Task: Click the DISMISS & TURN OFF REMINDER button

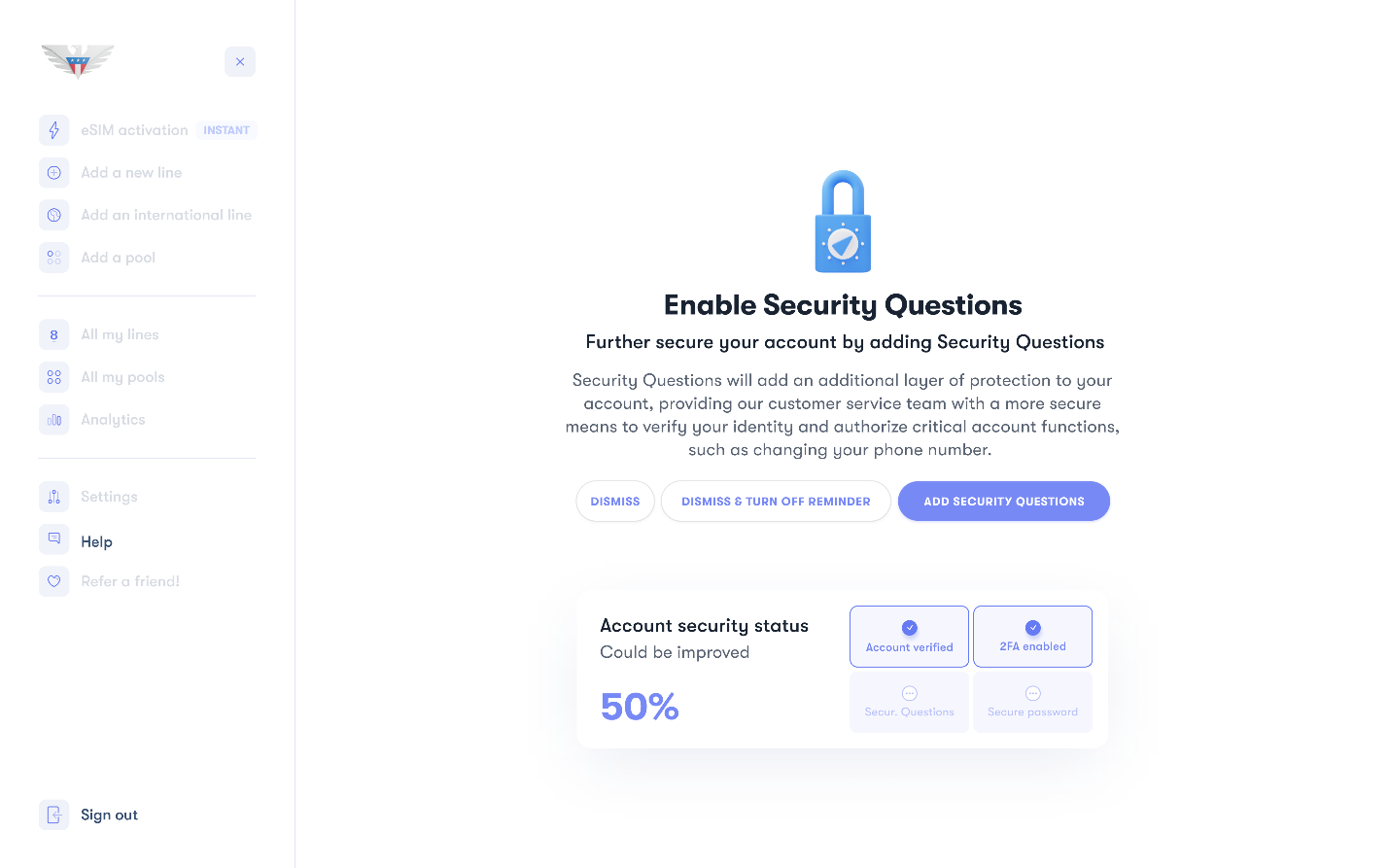Action: [x=775, y=501]
